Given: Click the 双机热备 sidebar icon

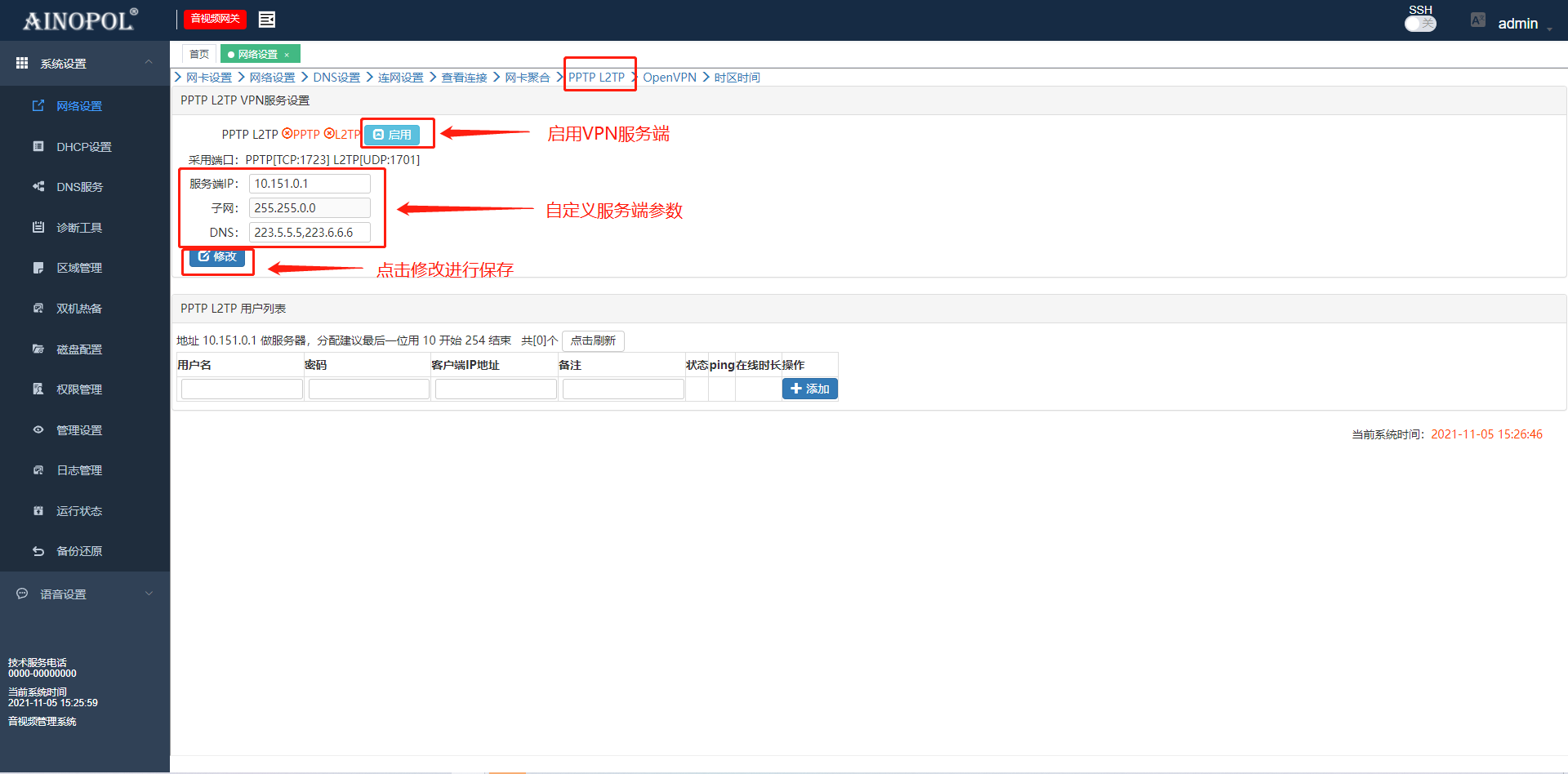Looking at the screenshot, I should click(x=38, y=309).
